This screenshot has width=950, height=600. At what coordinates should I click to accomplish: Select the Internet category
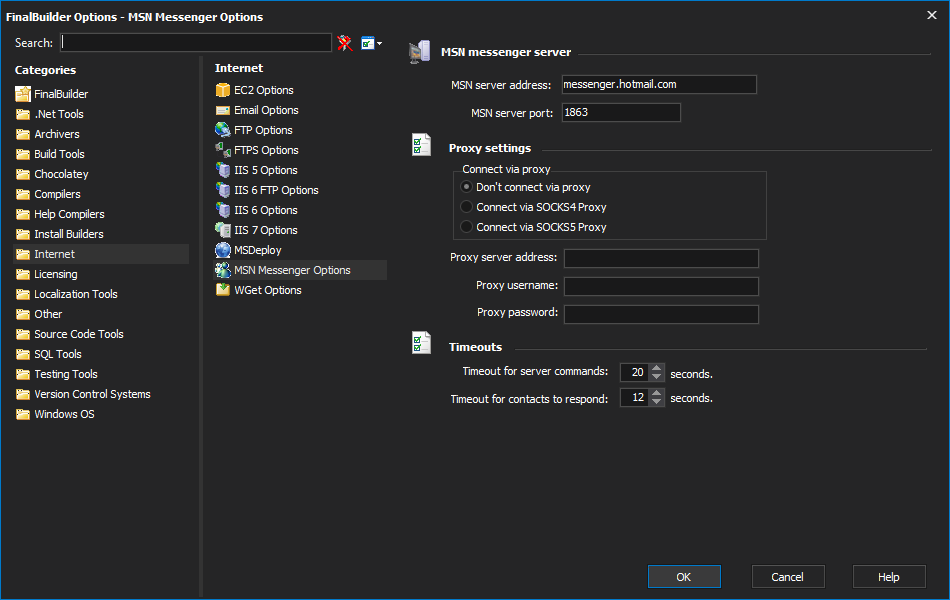101,254
